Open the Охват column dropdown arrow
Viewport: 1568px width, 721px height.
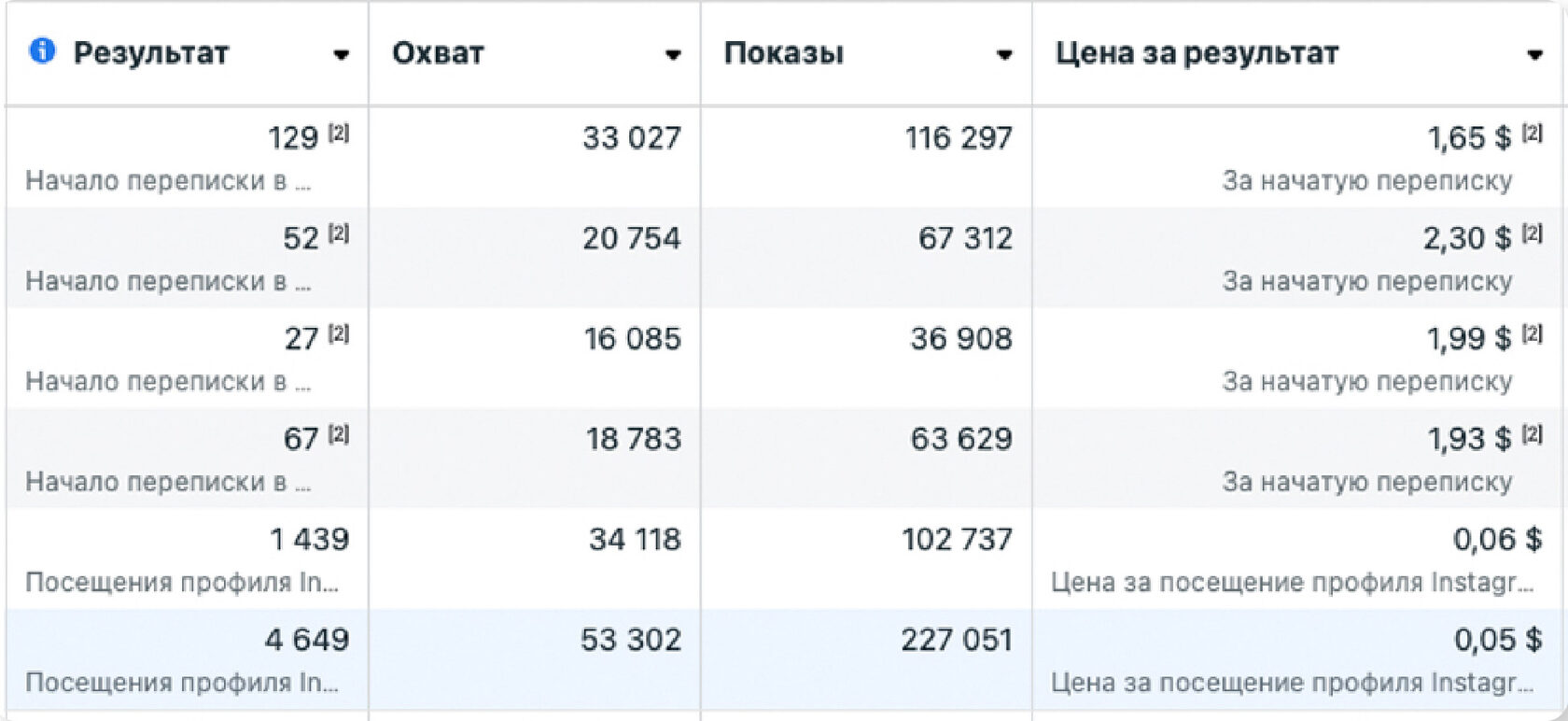coord(673,55)
